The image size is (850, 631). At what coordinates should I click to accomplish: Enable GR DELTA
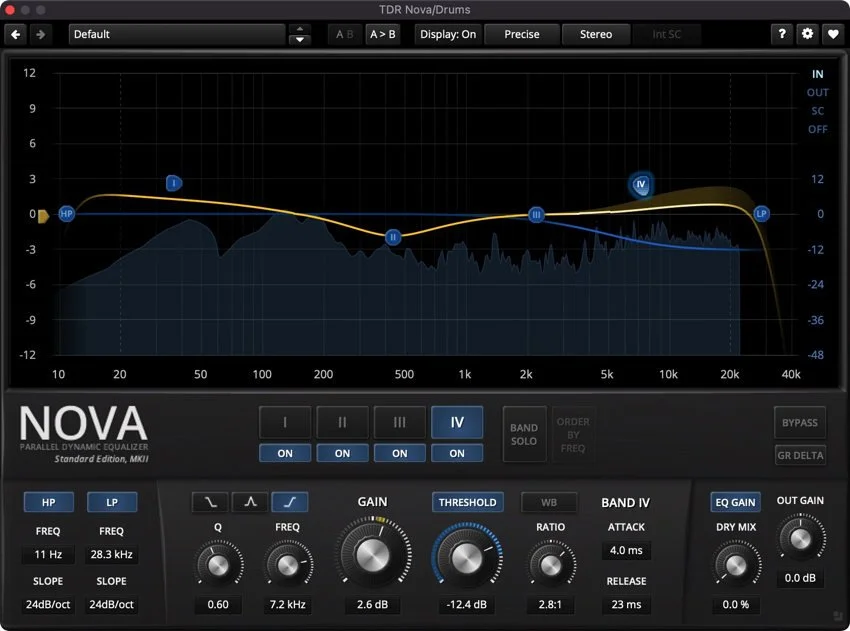[x=800, y=455]
